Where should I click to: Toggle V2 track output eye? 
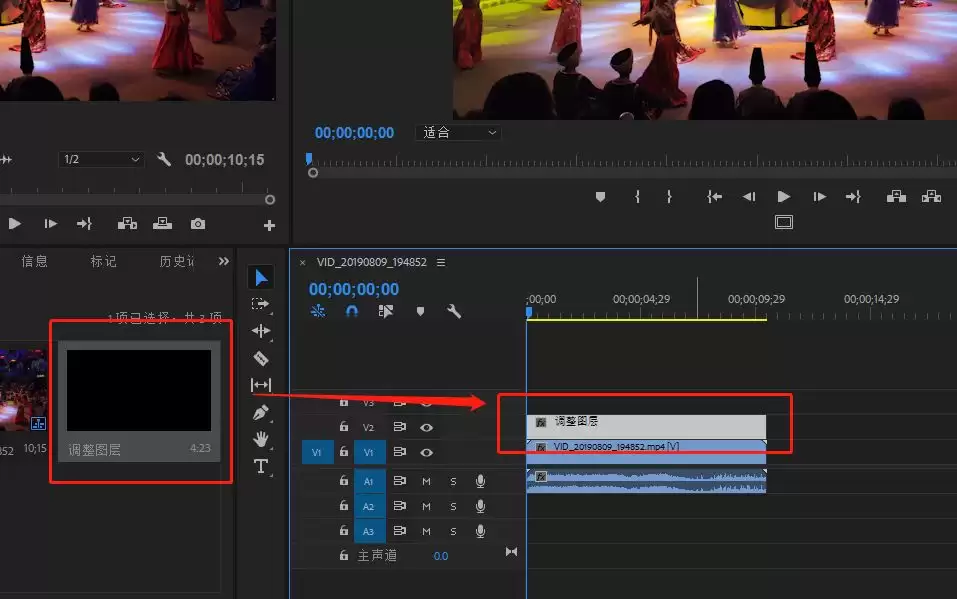point(427,427)
